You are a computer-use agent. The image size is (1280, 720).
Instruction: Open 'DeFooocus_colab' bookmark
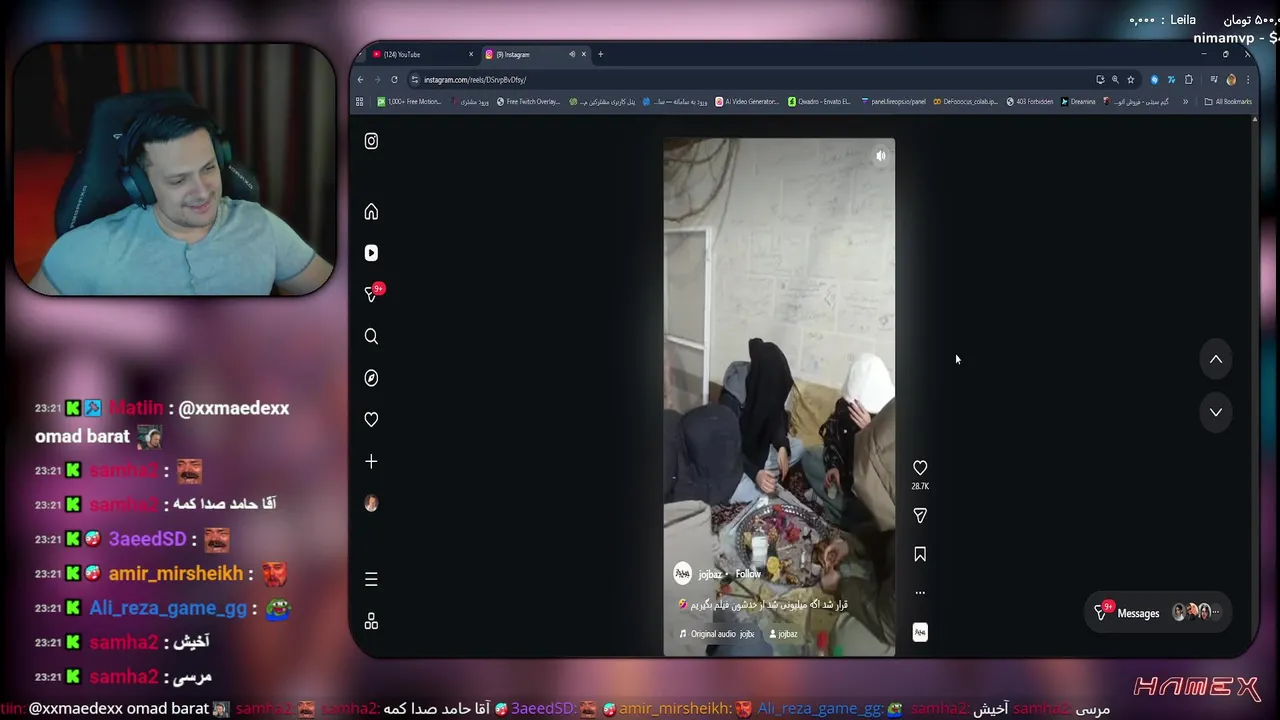[x=965, y=101]
